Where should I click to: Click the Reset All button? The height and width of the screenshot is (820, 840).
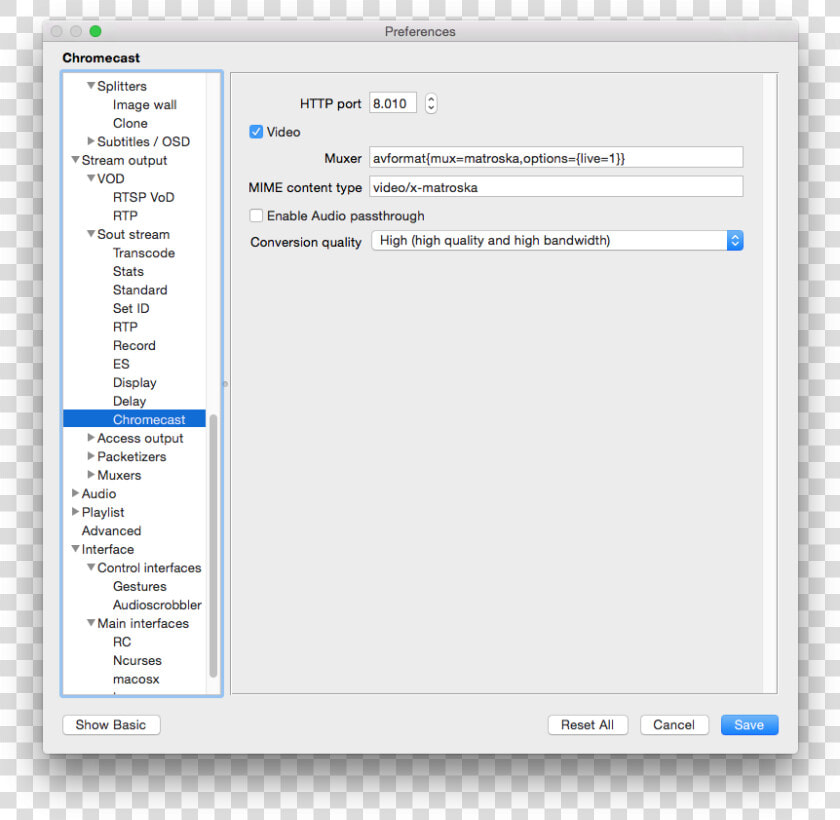pos(587,725)
